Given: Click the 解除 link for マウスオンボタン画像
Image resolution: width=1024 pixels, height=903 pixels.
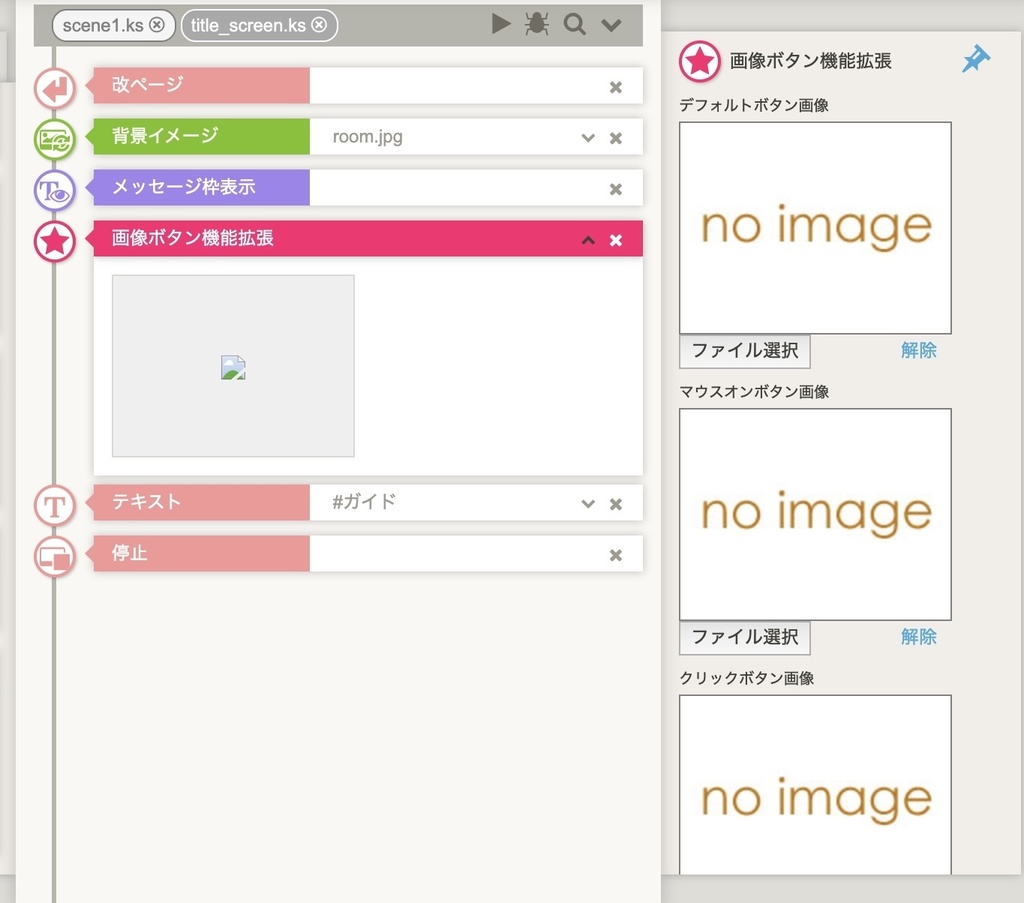Looking at the screenshot, I should click(x=919, y=637).
